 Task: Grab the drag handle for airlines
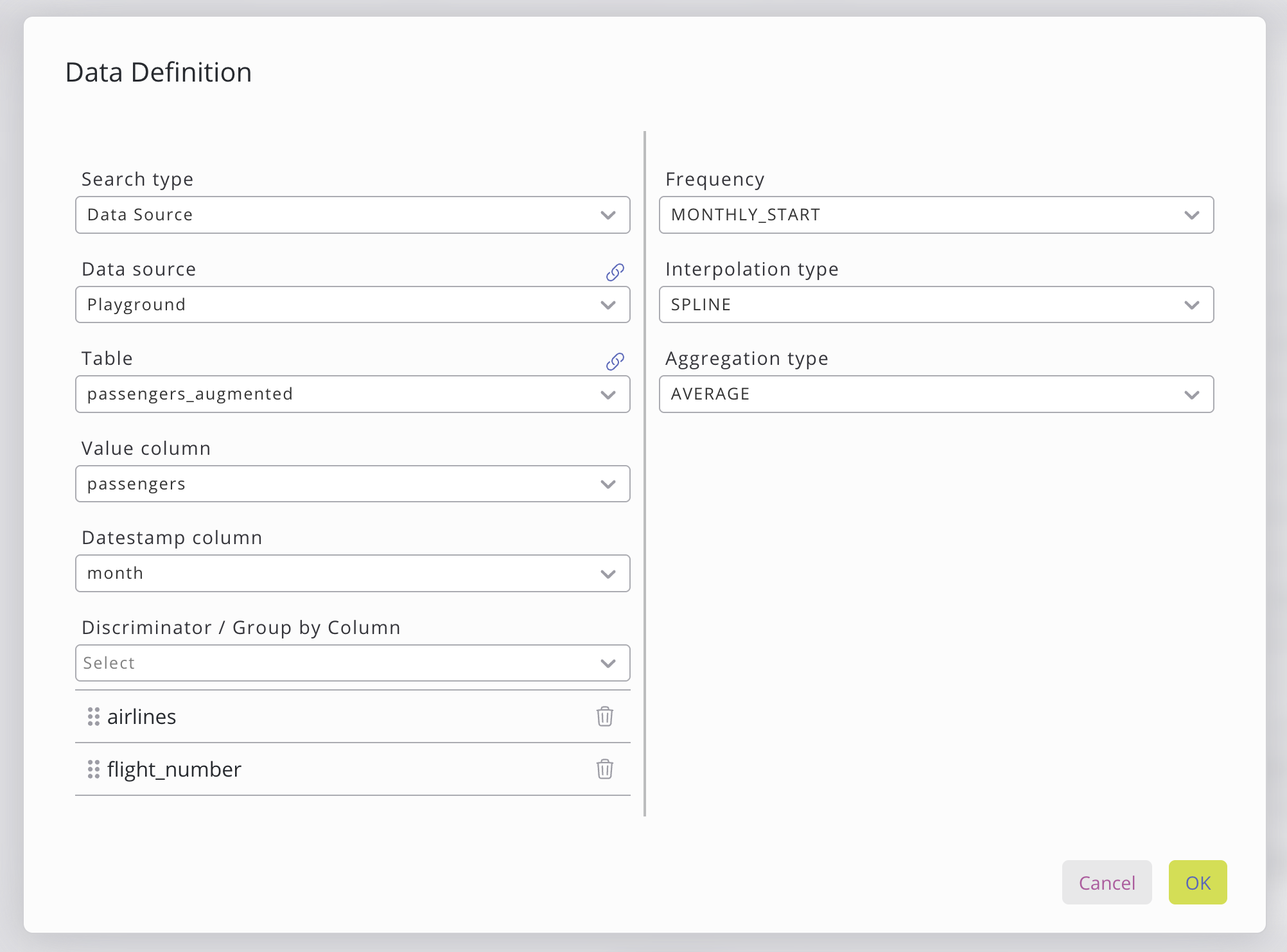94,716
